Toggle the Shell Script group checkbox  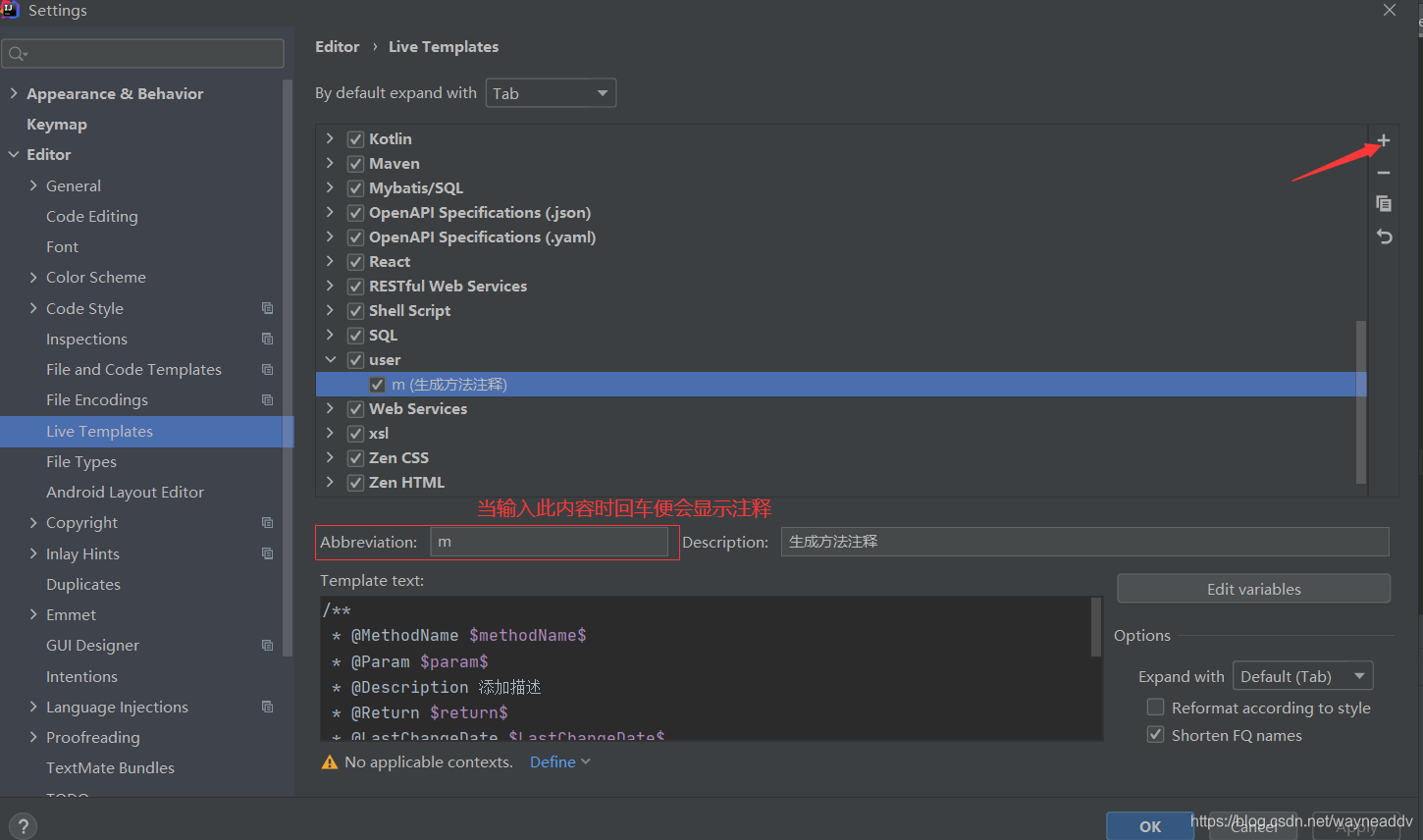pos(355,311)
